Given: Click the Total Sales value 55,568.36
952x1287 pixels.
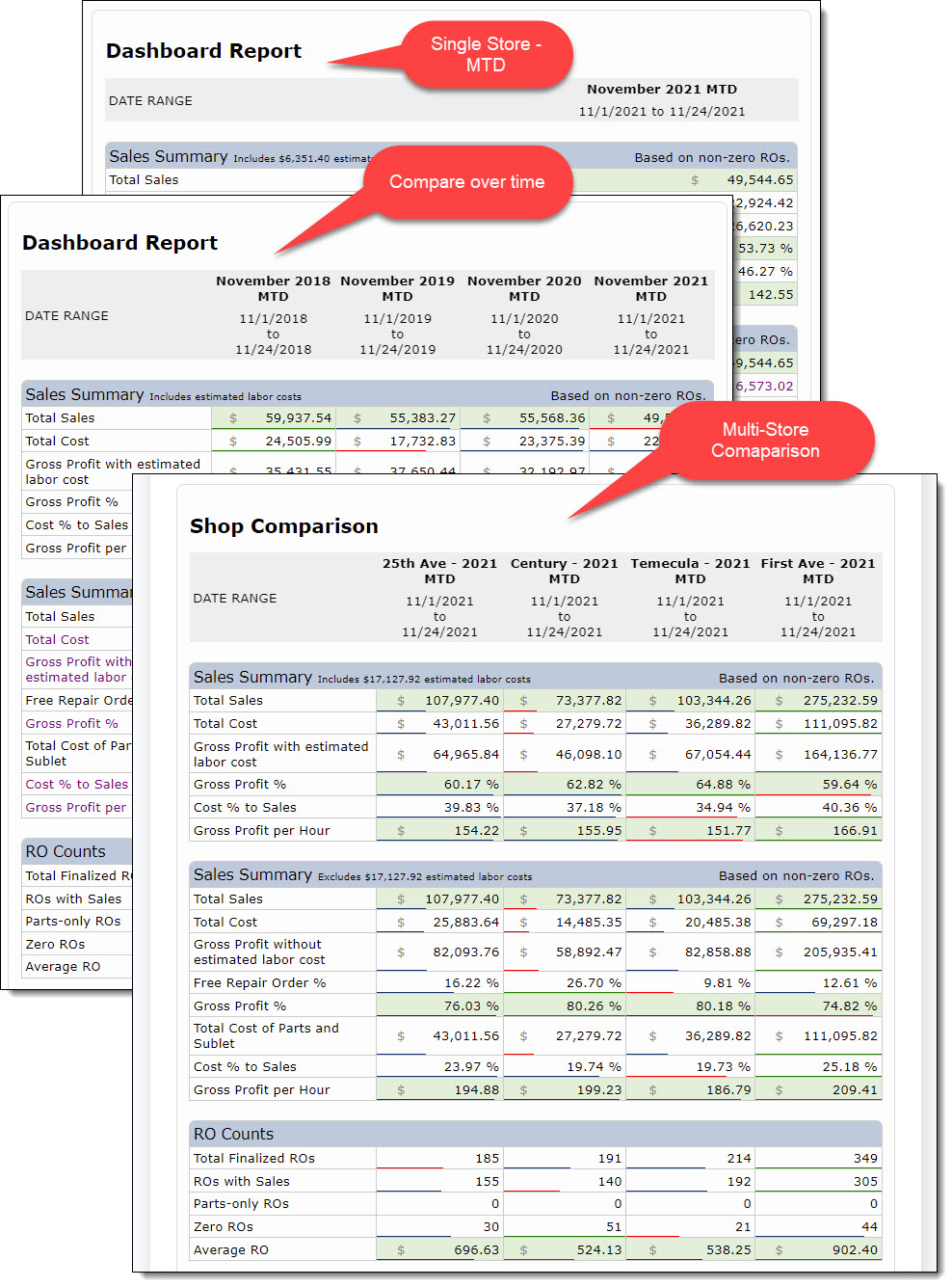Looking at the screenshot, I should coord(552,418).
